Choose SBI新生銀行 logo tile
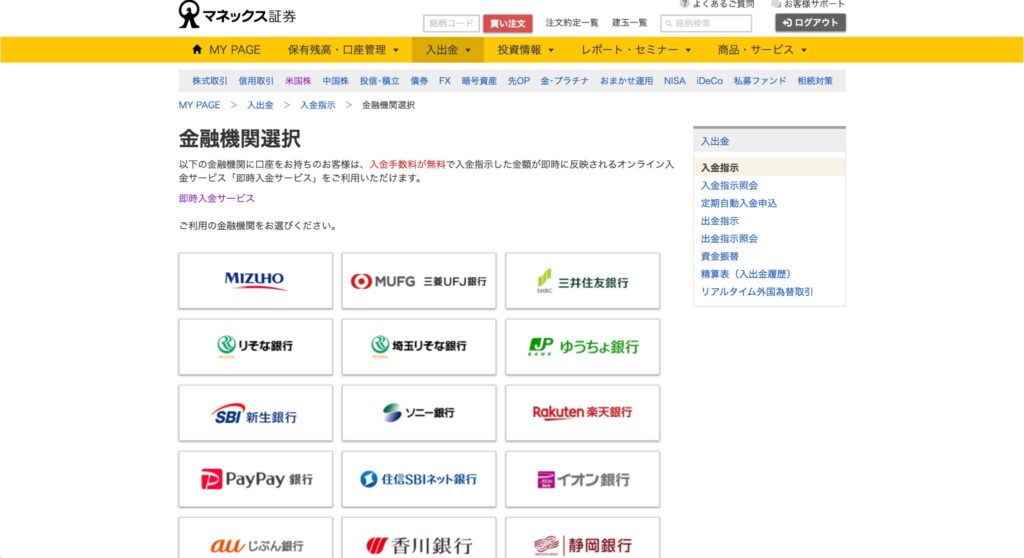 pos(255,413)
